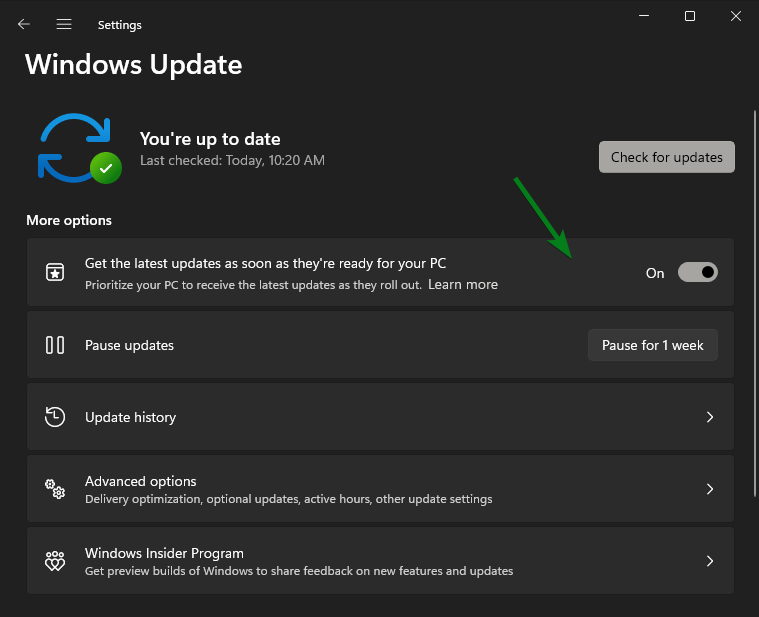This screenshot has height=617, width=759.
Task: Turn off the get latest updates toggle
Action: (698, 272)
